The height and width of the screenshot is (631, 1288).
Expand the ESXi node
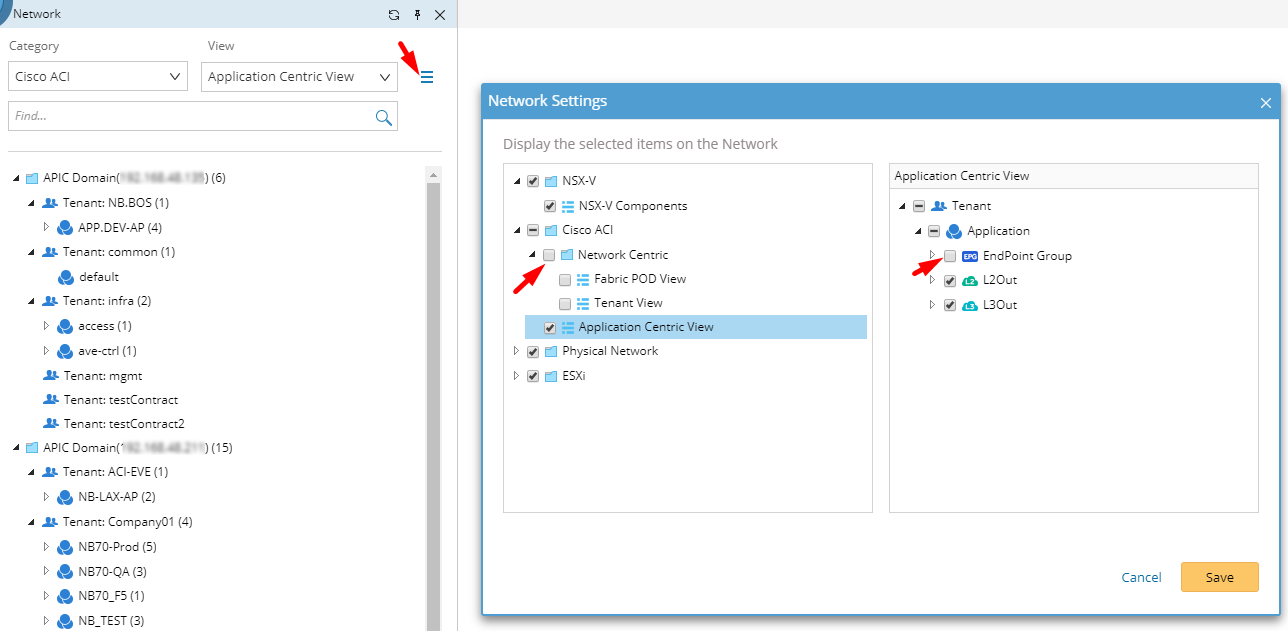coord(517,376)
